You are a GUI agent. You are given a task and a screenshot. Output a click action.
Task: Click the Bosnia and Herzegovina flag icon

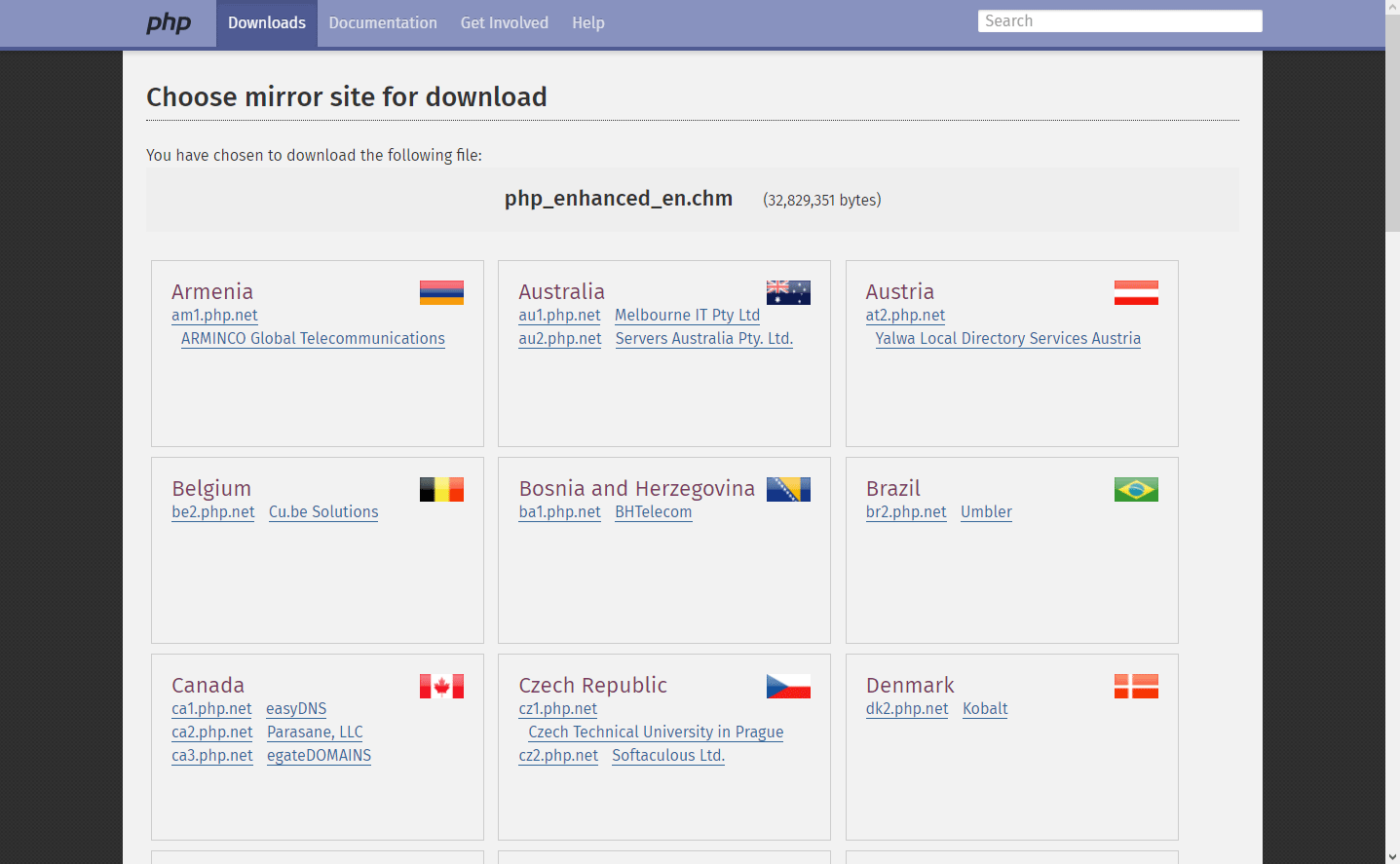[x=788, y=489]
